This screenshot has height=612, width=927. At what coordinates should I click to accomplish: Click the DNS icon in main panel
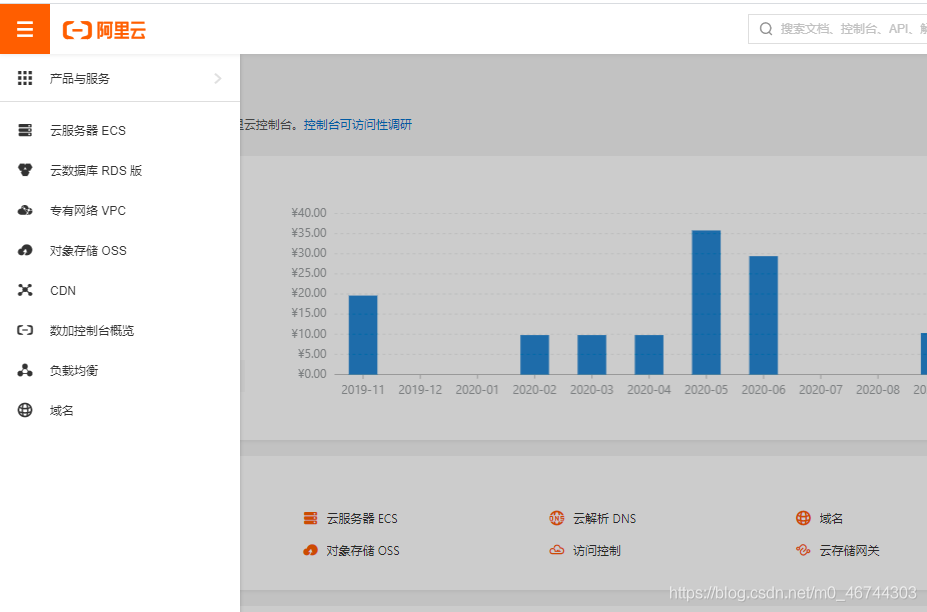point(557,519)
